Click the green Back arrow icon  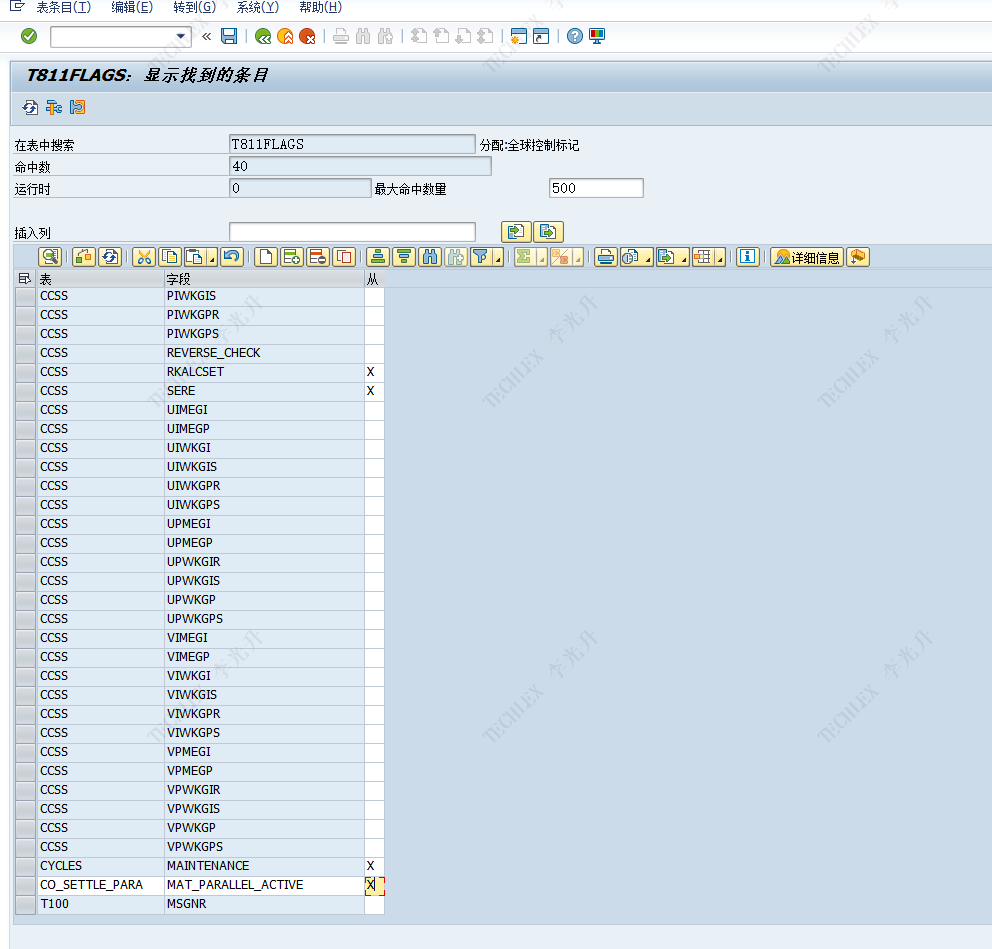(263, 37)
